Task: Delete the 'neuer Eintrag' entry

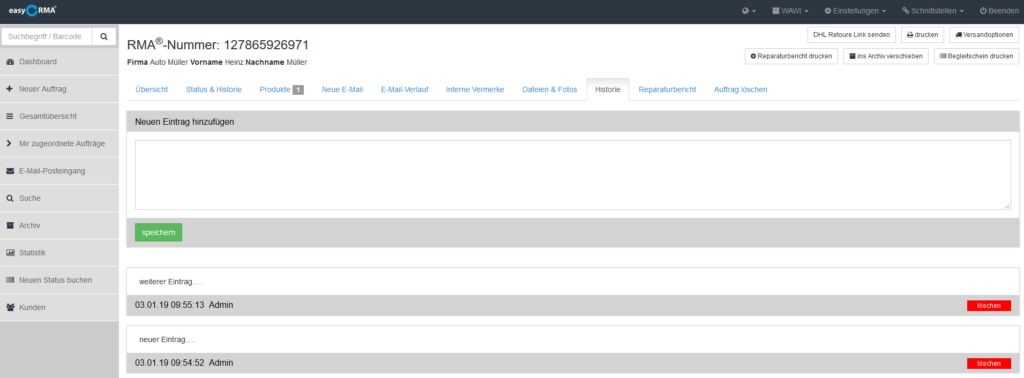Action: [988, 364]
